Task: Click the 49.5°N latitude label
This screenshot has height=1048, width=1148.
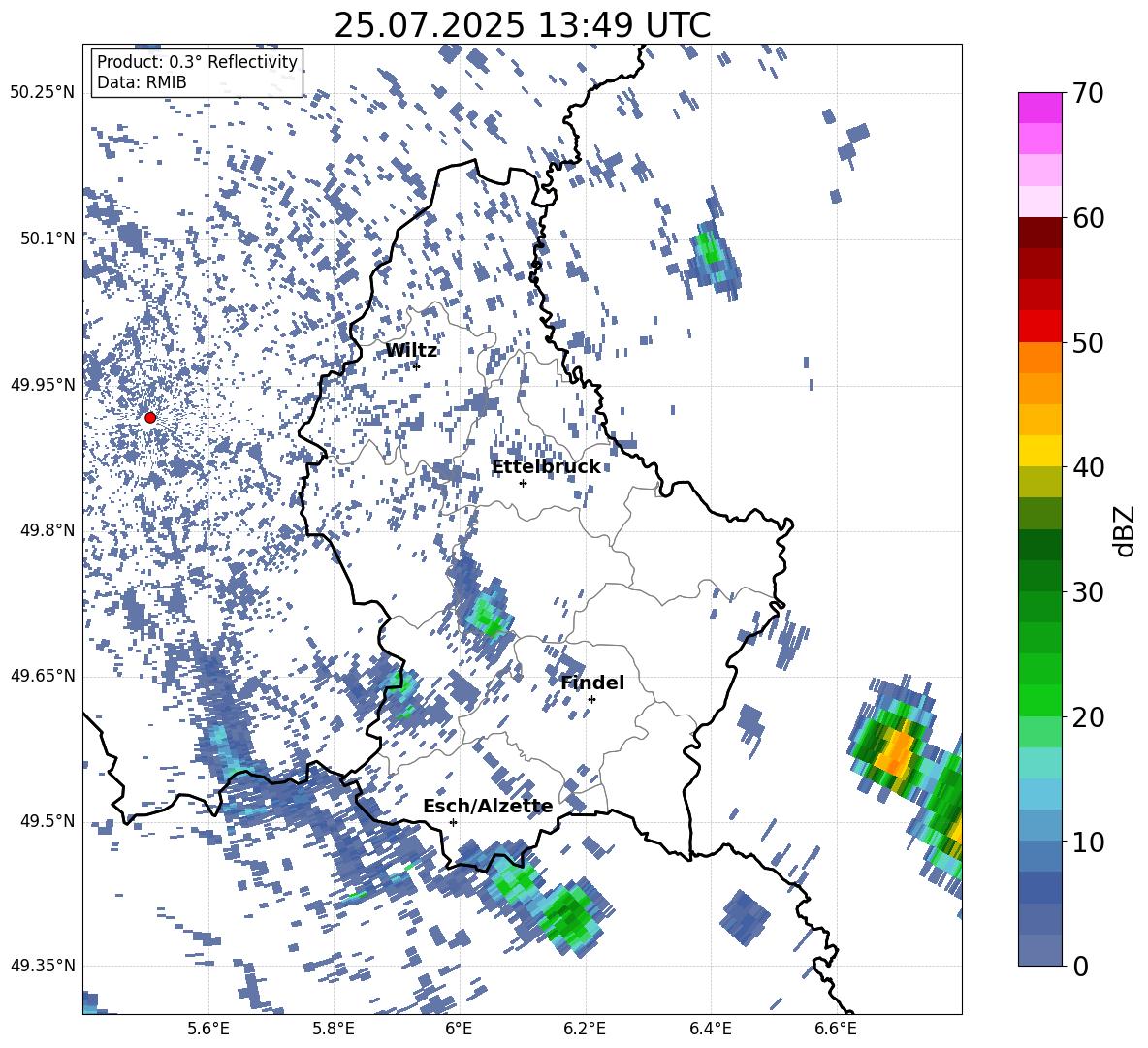Action: pyautogui.click(x=47, y=820)
